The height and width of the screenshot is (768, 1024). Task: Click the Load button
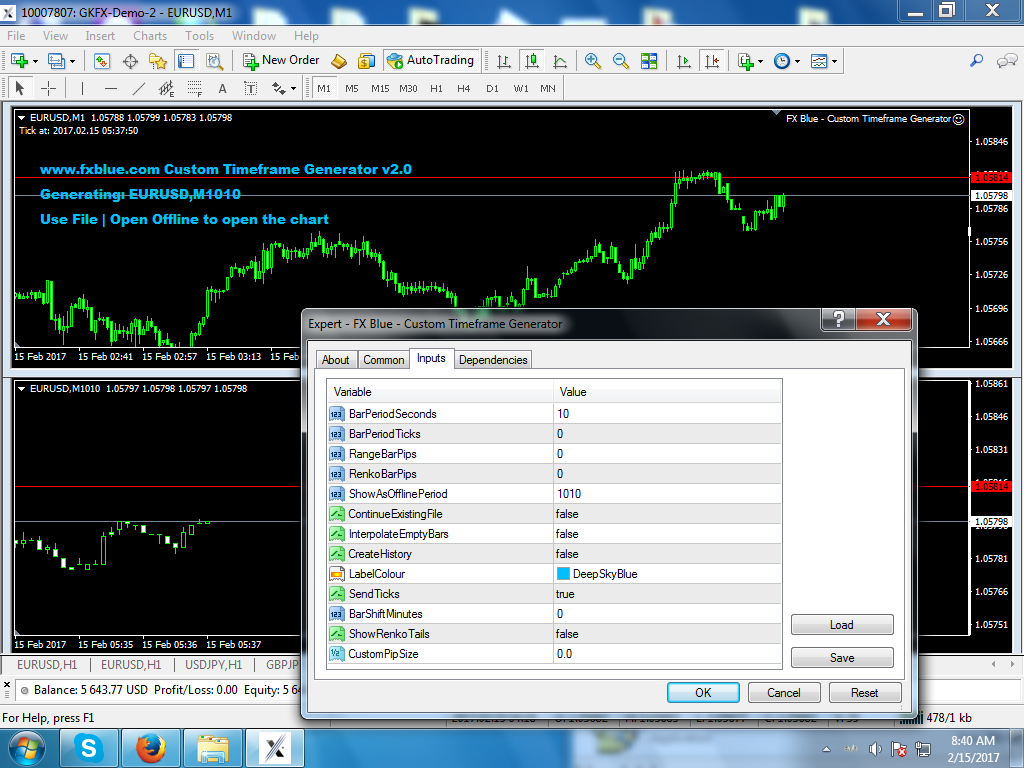pyautogui.click(x=842, y=625)
